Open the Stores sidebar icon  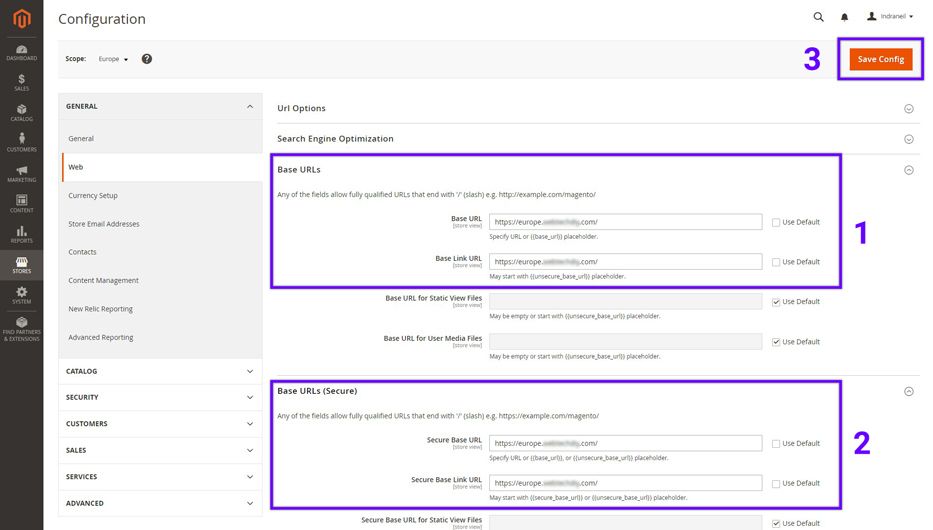point(21,265)
